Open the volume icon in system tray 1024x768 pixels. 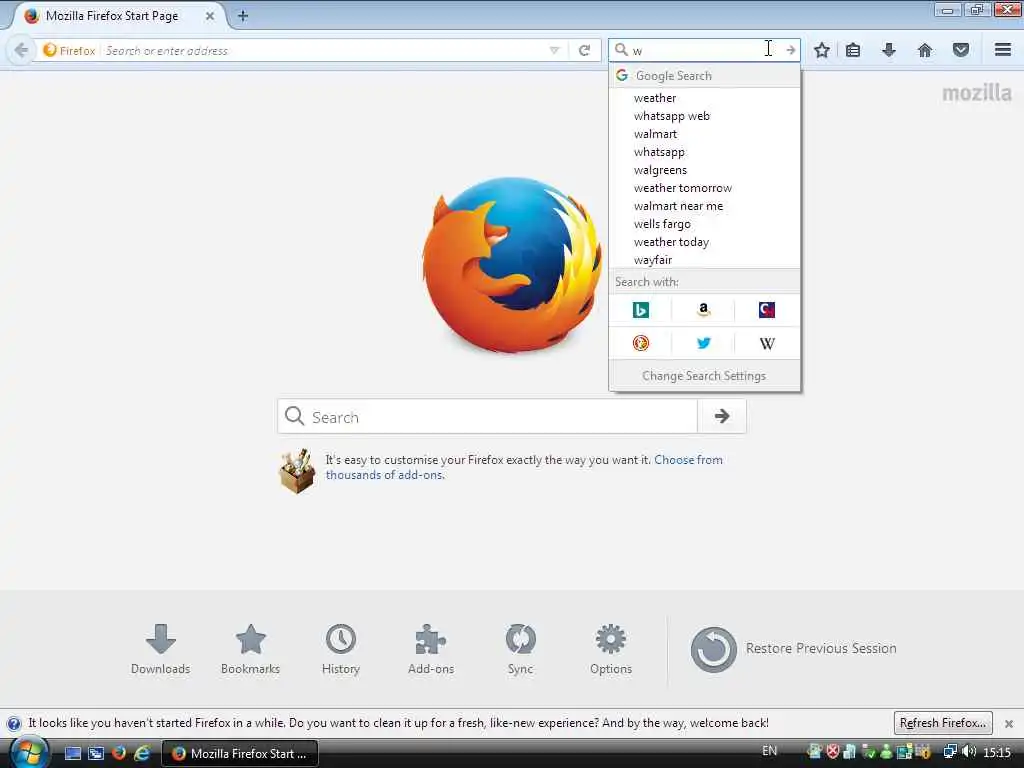(x=969, y=752)
